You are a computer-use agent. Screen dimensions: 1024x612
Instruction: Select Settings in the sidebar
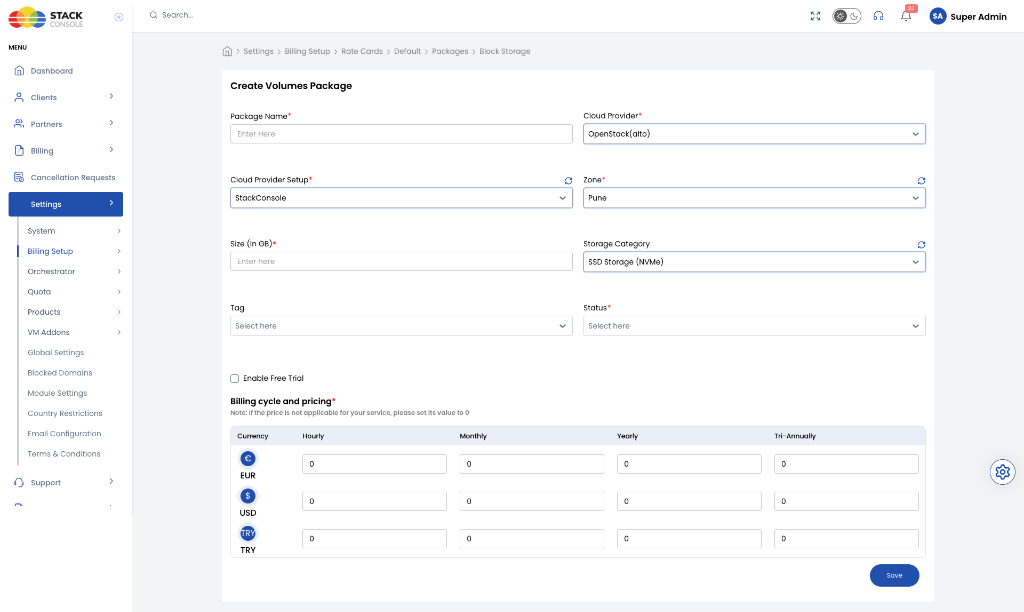(65, 204)
